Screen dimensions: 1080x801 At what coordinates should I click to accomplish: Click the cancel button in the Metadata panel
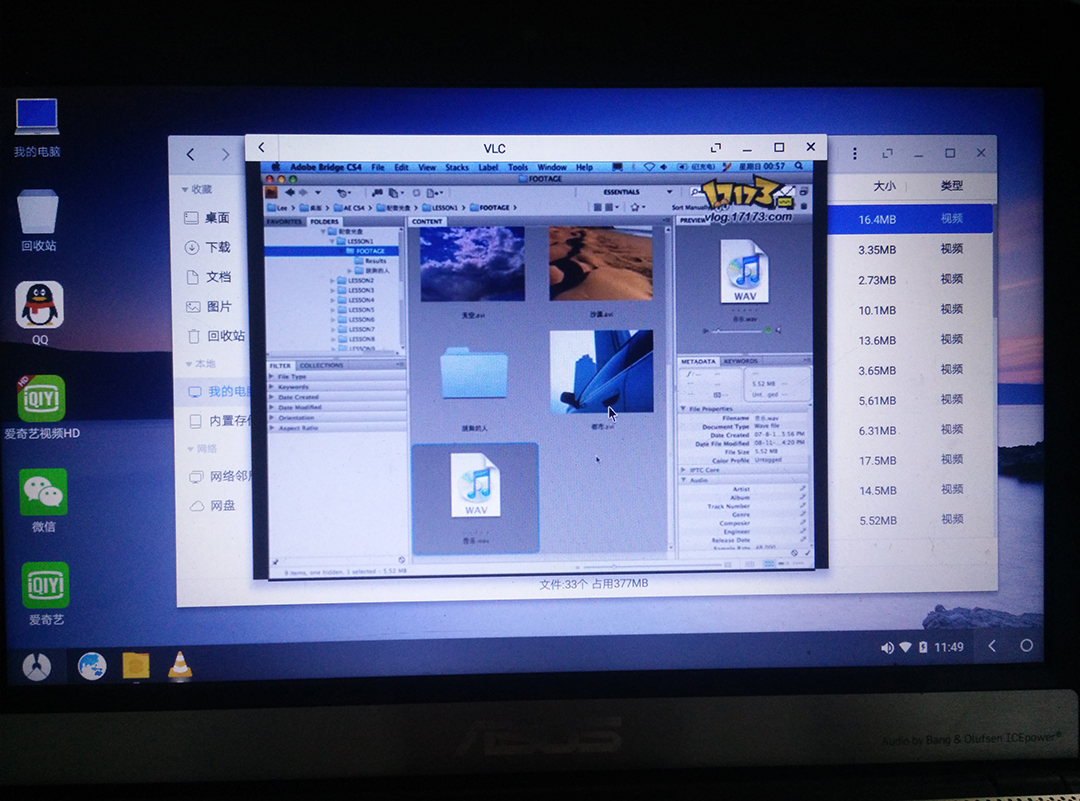point(793,552)
